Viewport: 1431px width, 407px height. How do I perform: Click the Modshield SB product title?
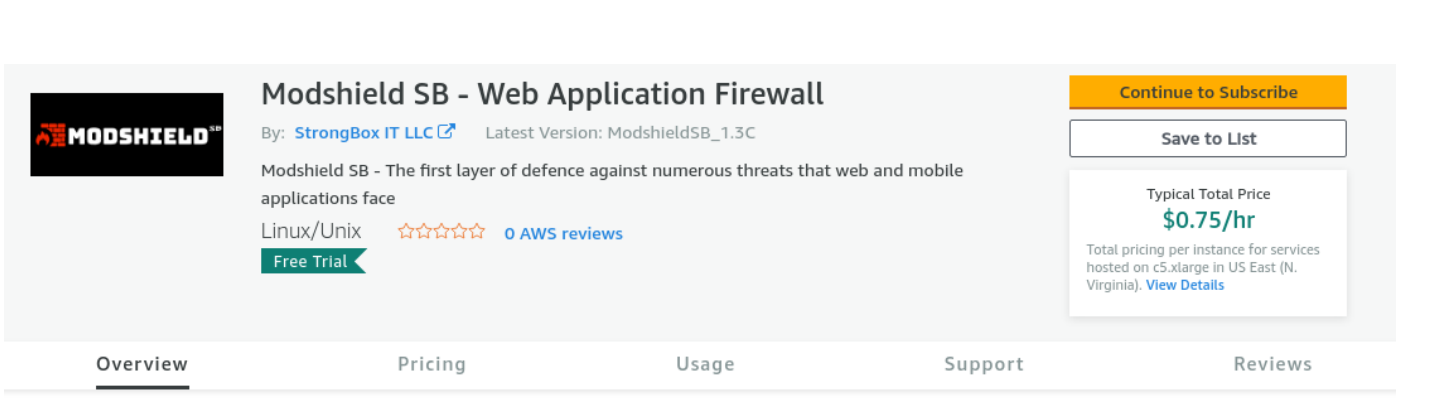point(543,94)
